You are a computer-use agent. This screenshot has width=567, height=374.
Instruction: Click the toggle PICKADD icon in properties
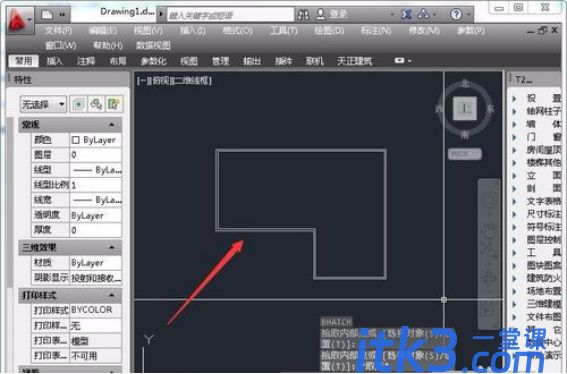[78, 104]
